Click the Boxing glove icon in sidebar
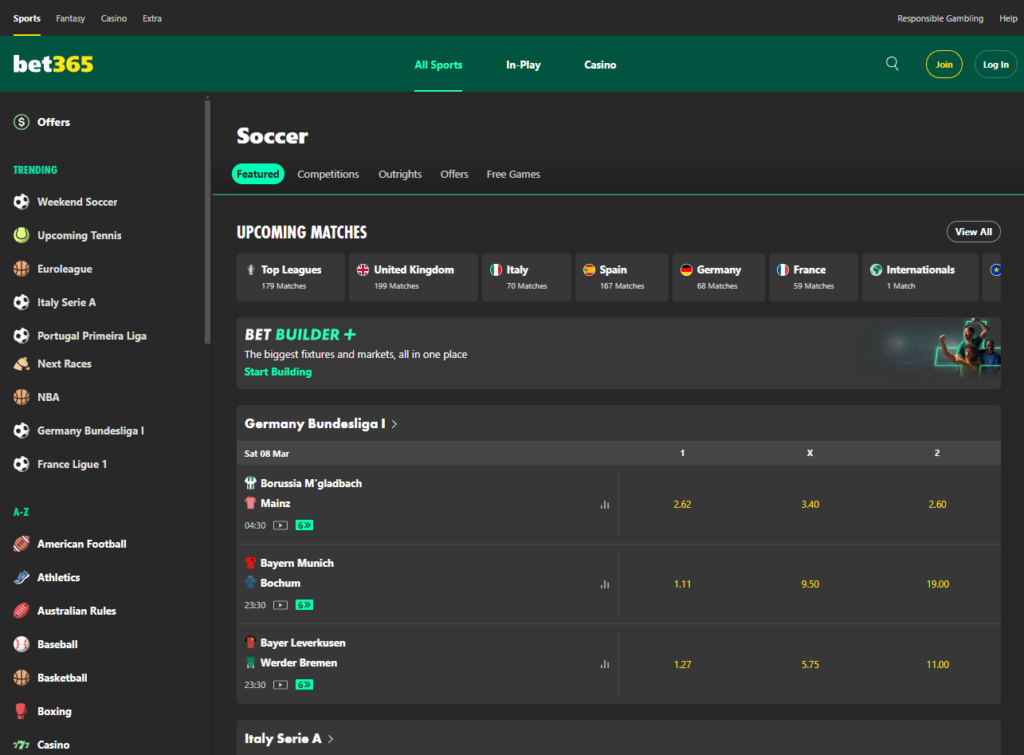1024x755 pixels. (x=21, y=711)
